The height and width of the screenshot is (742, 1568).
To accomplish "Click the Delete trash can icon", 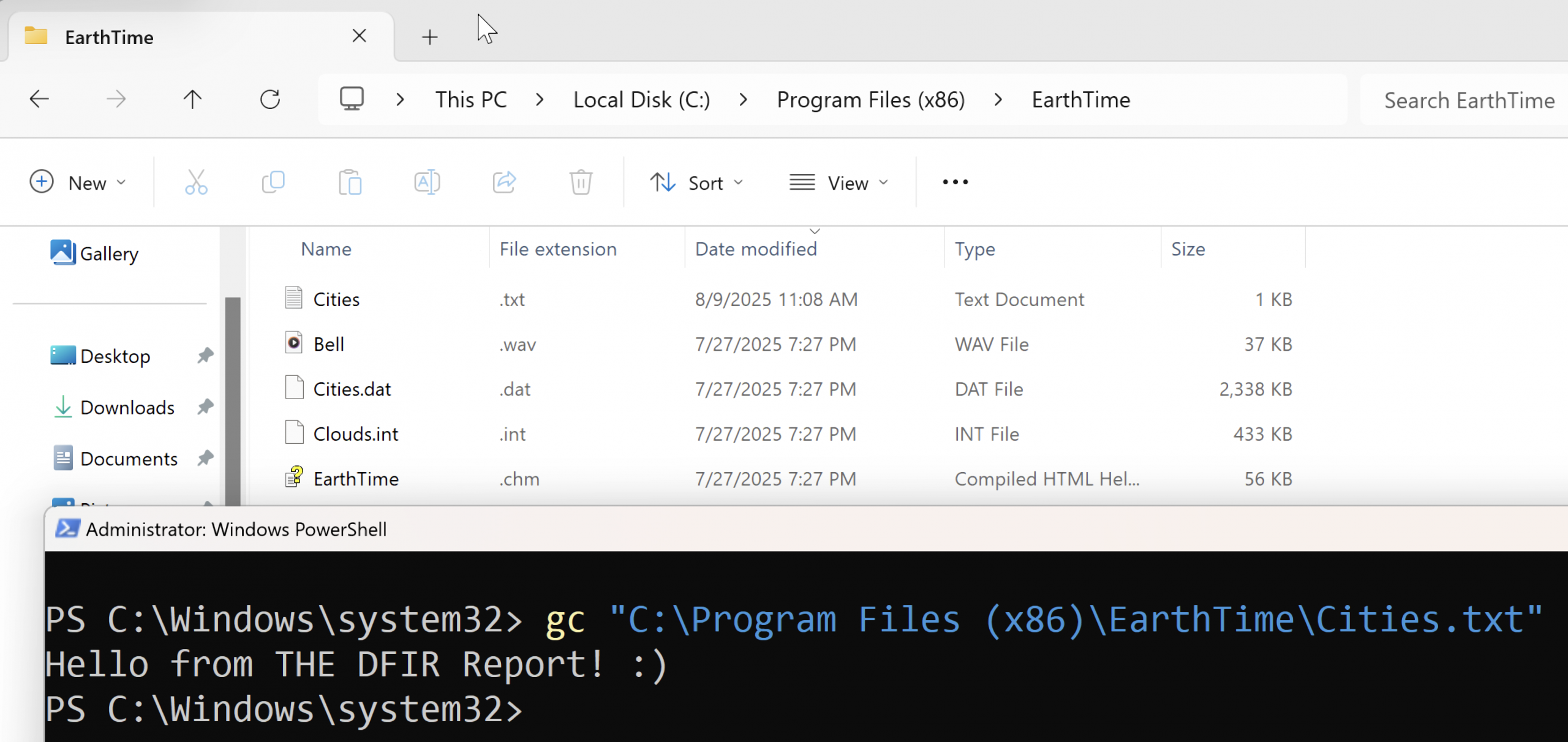I will coord(581,182).
